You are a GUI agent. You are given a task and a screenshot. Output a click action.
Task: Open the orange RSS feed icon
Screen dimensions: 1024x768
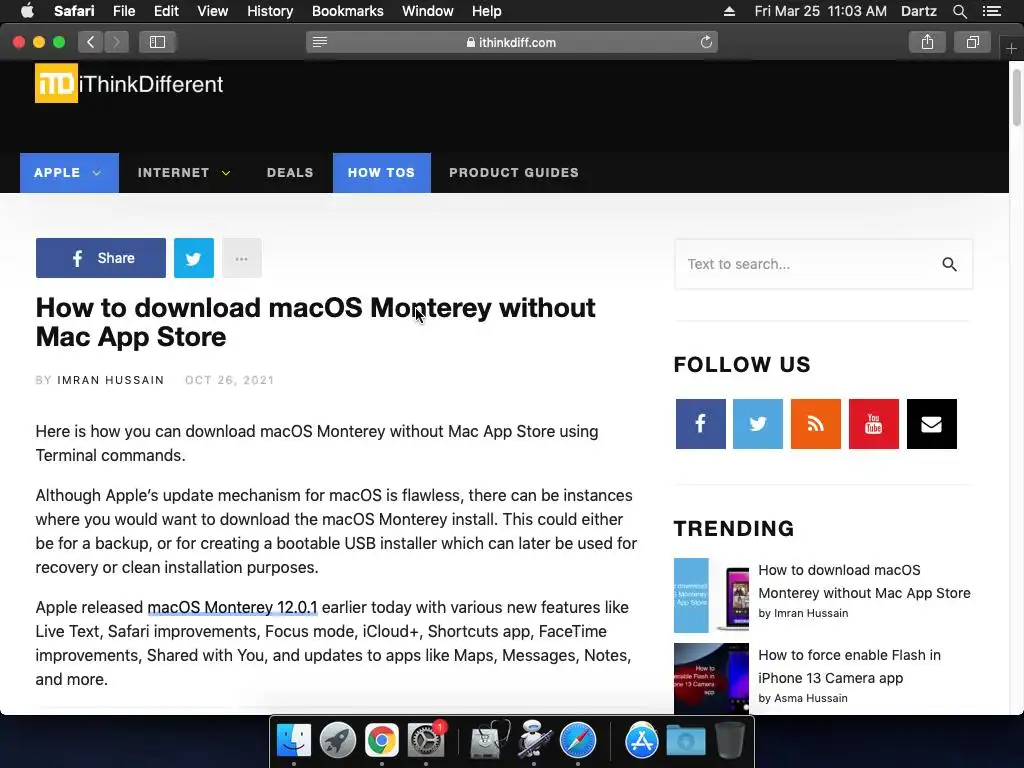[816, 424]
